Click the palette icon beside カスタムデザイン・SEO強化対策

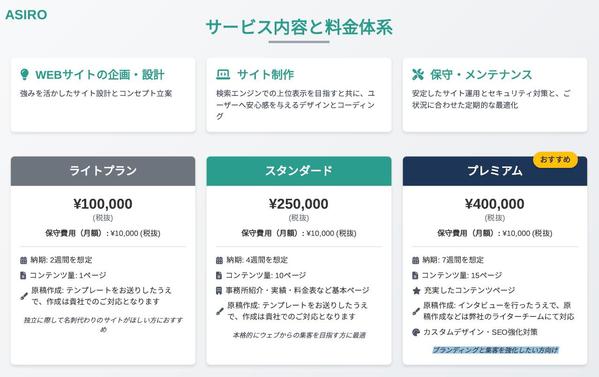coord(416,332)
